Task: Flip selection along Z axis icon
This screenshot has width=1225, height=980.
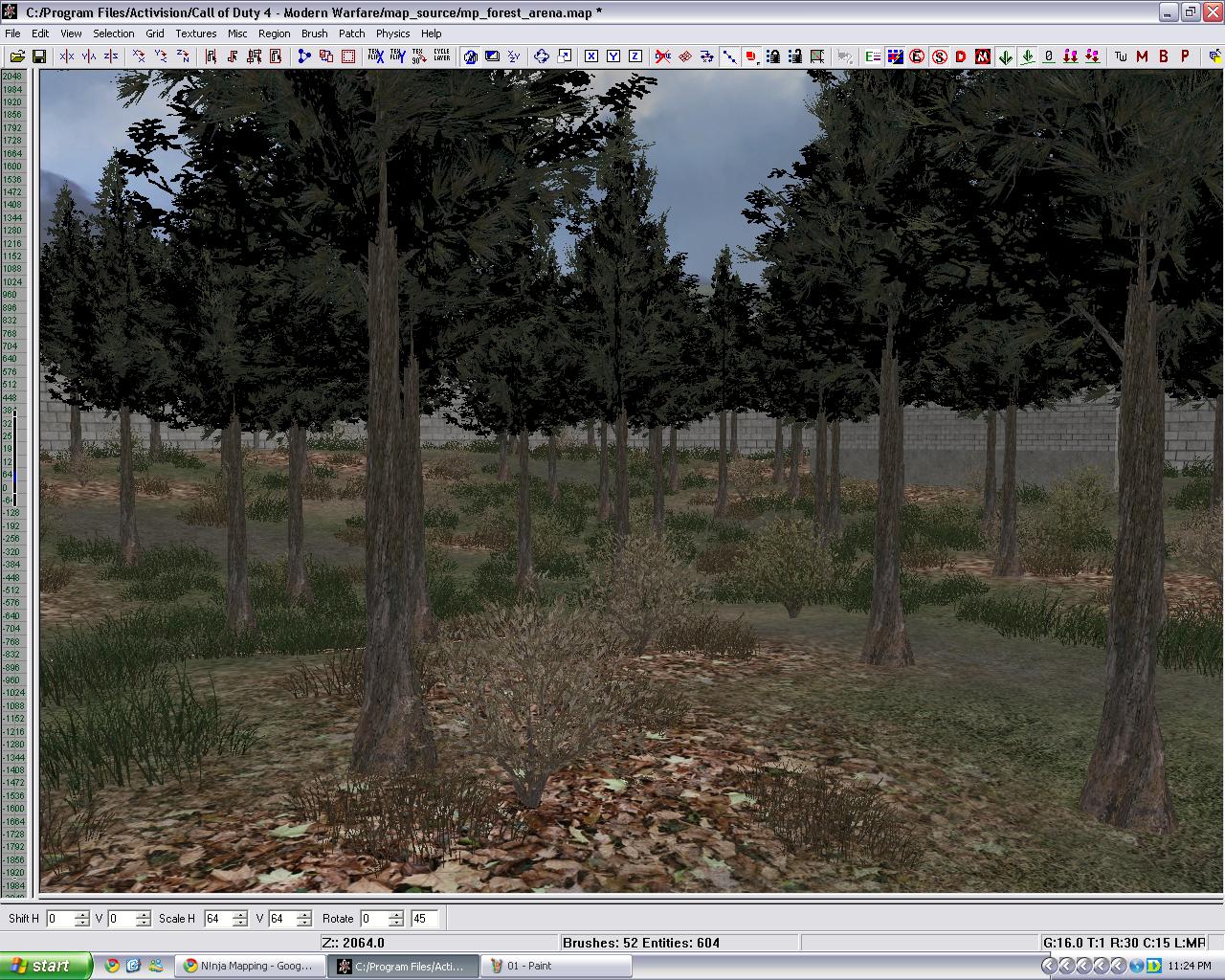Action: coord(111,56)
